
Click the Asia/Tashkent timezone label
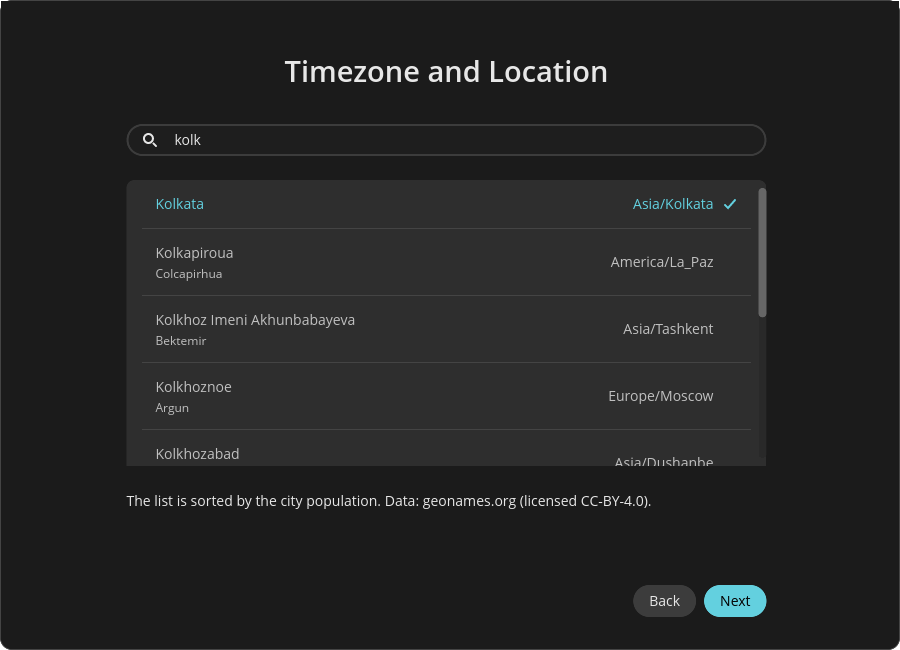668,329
